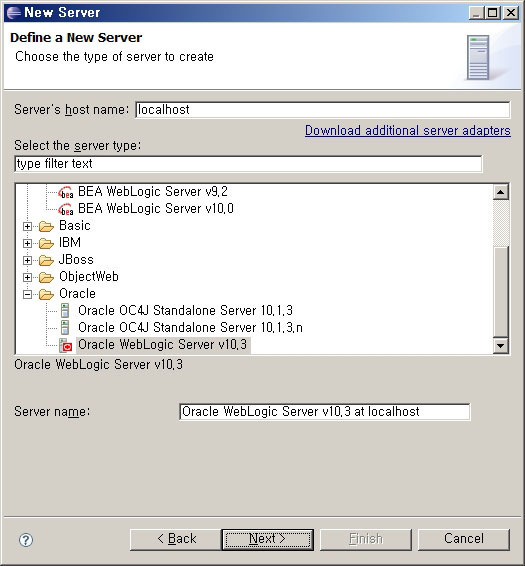The height and width of the screenshot is (566, 525).
Task: Select Oracle OC4J Standalone Server 10.1.3
Action: [x=185, y=310]
